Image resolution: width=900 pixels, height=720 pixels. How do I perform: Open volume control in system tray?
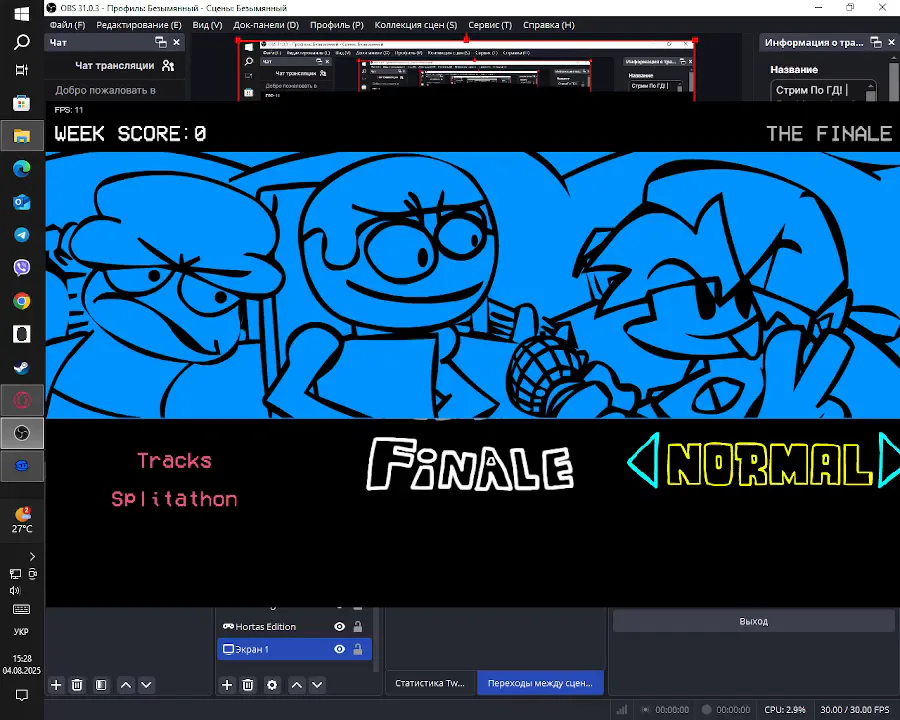pos(14,590)
